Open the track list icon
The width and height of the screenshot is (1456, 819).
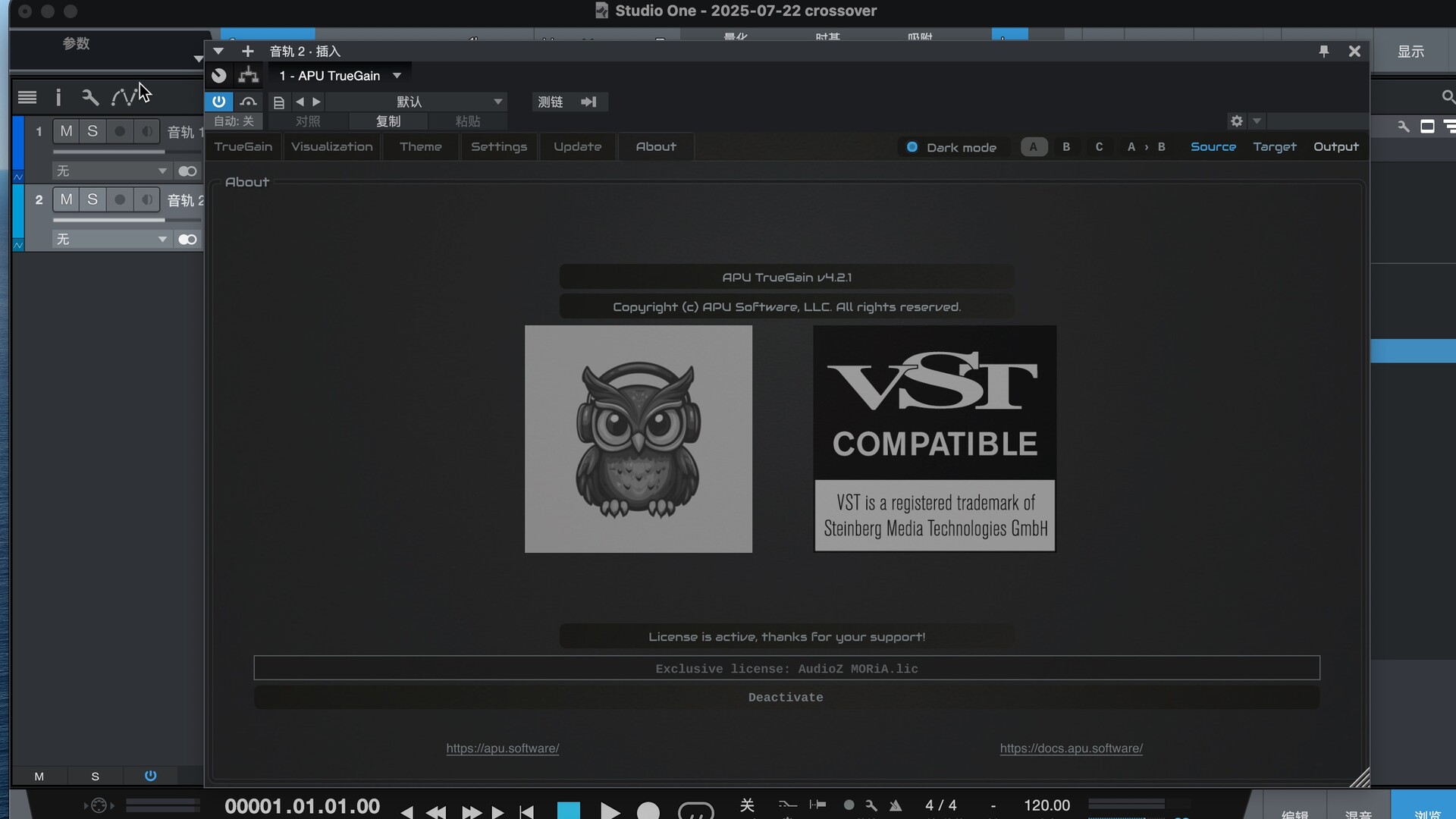27,97
